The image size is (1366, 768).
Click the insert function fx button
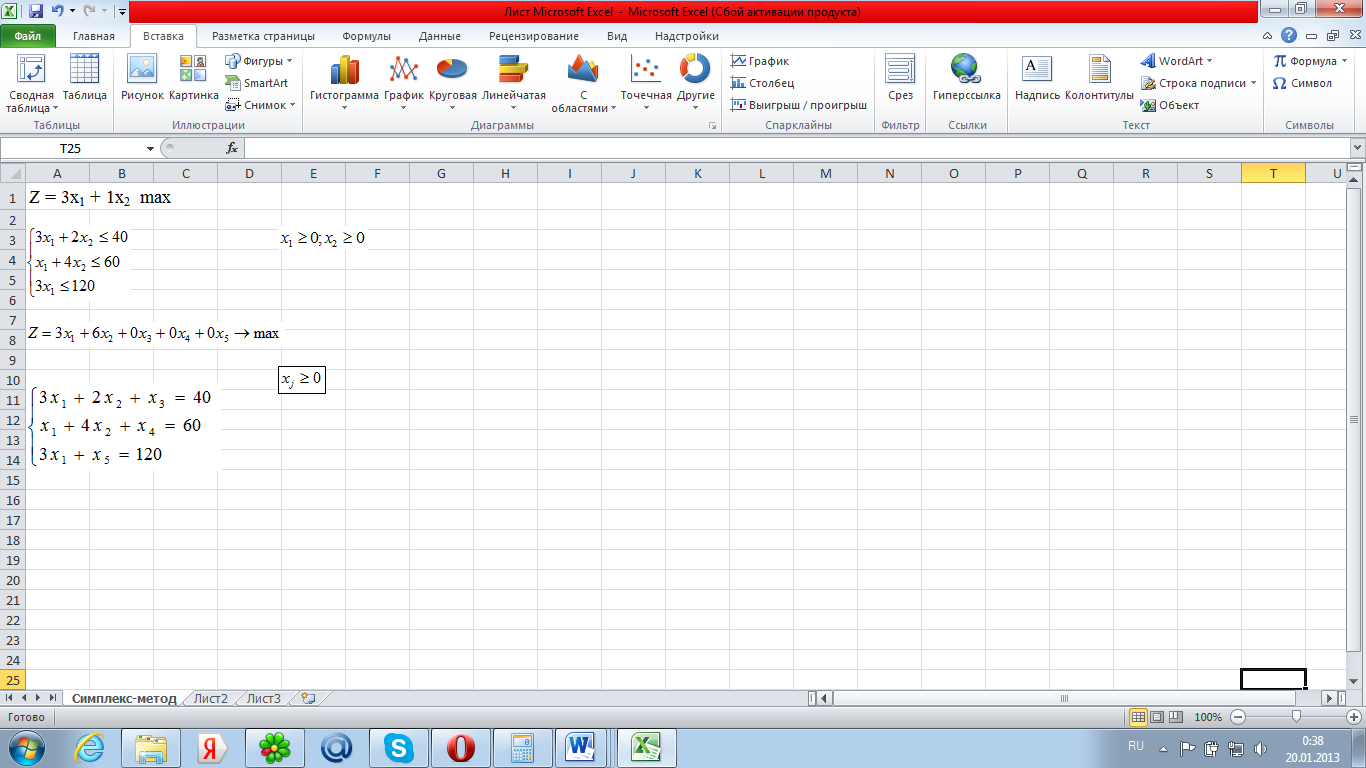coord(232,148)
